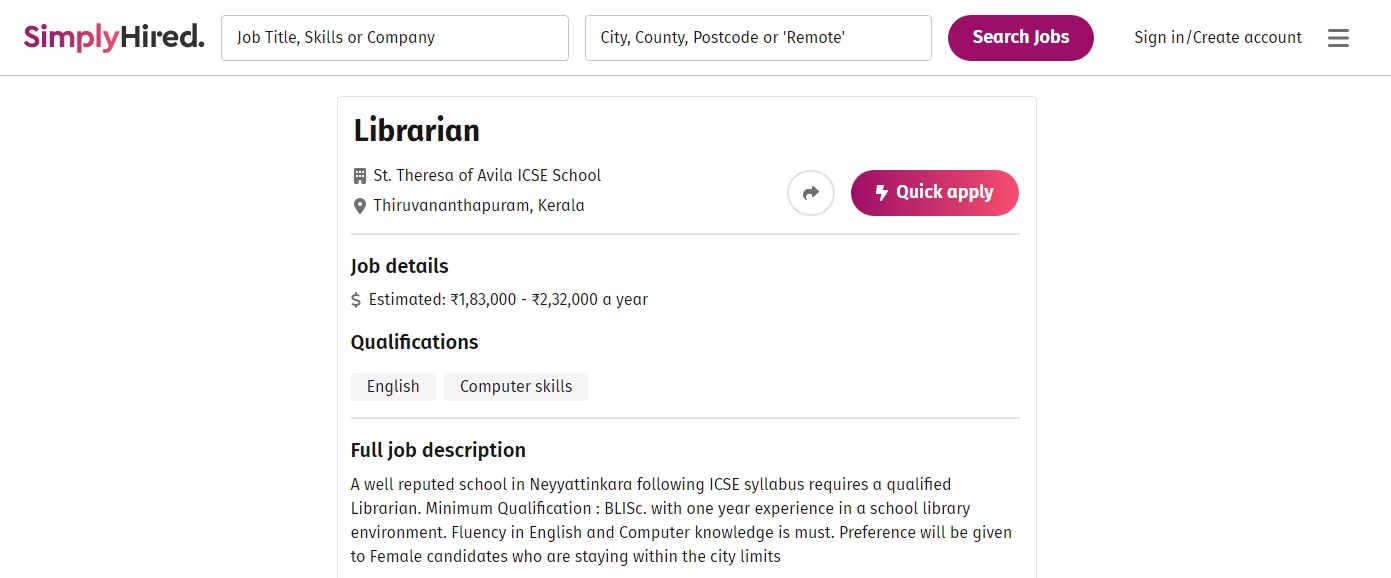This screenshot has height=578, width=1391.
Task: Open Sign in/Create account link
Action: click(1218, 38)
